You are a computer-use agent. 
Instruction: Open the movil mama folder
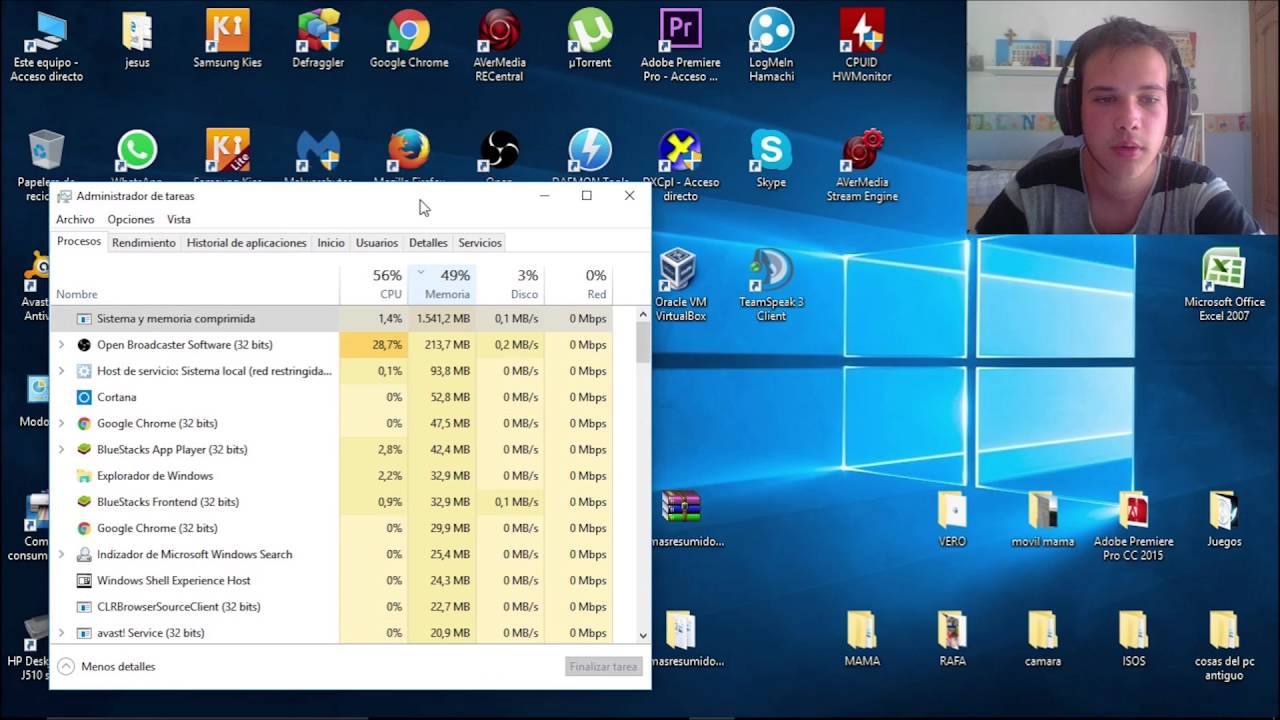point(1043,519)
